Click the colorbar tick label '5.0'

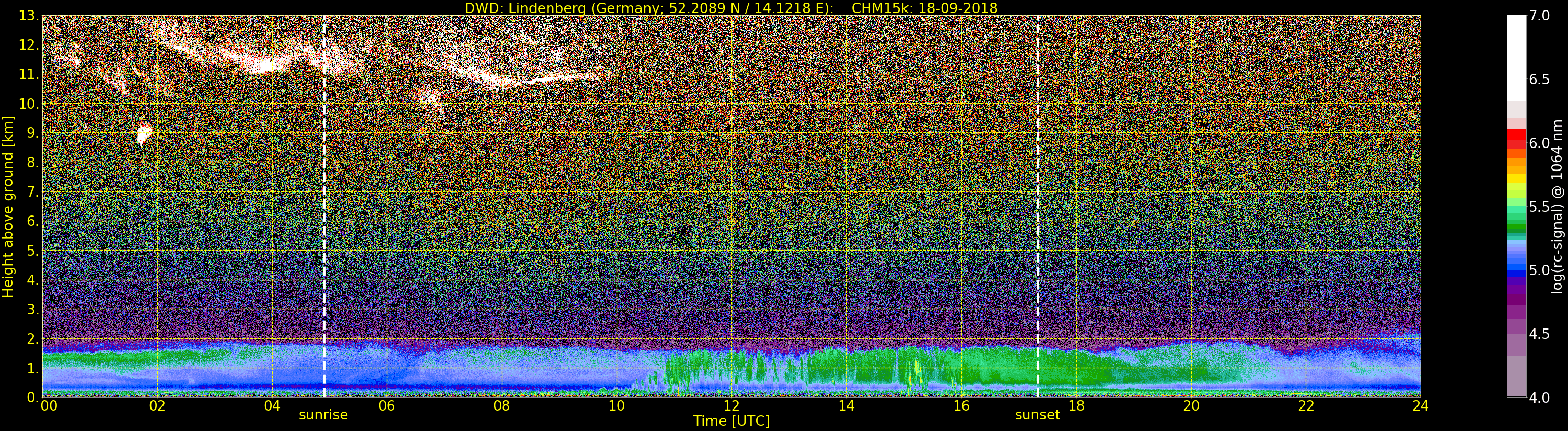click(1539, 270)
